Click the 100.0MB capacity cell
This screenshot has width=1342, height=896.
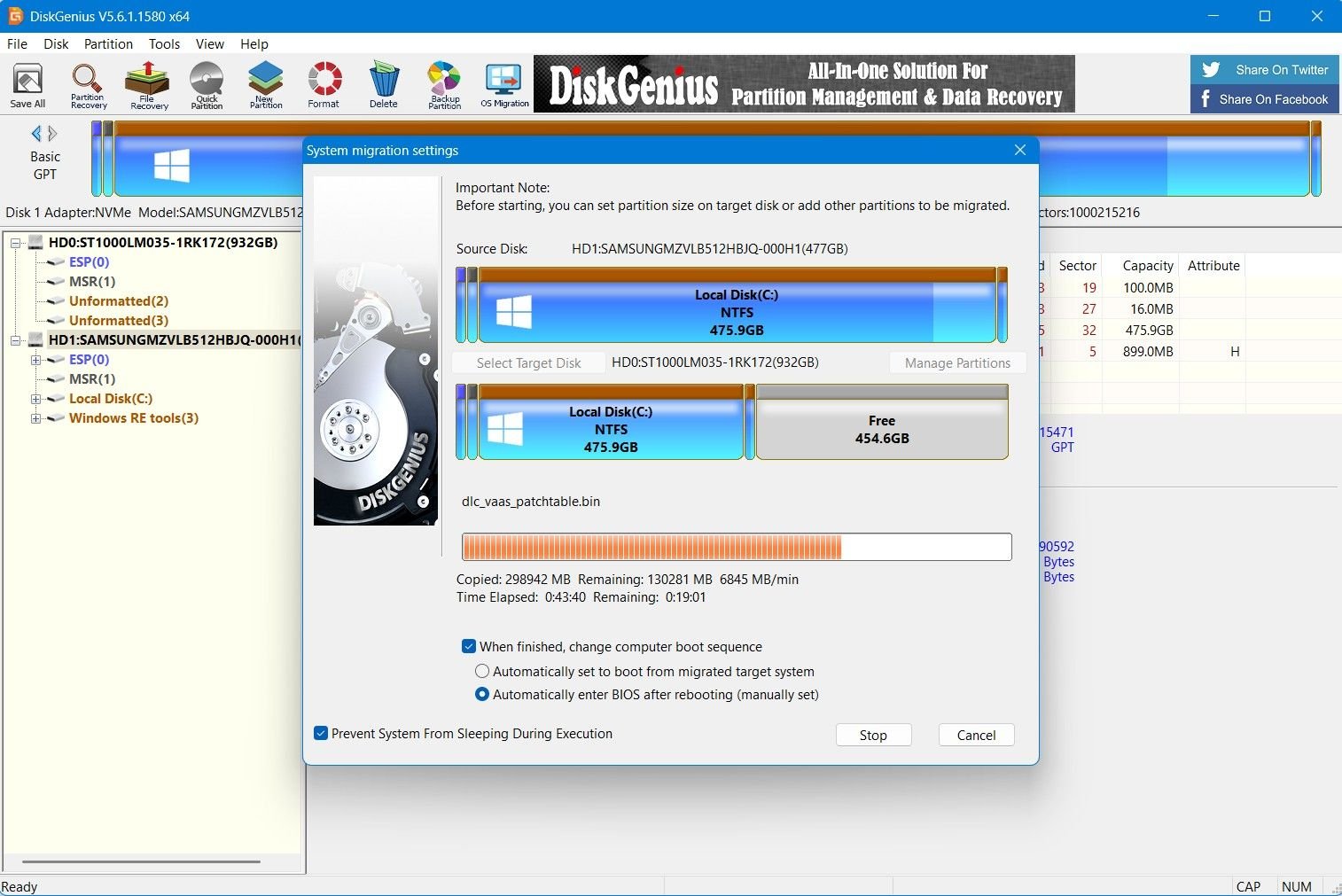point(1148,287)
